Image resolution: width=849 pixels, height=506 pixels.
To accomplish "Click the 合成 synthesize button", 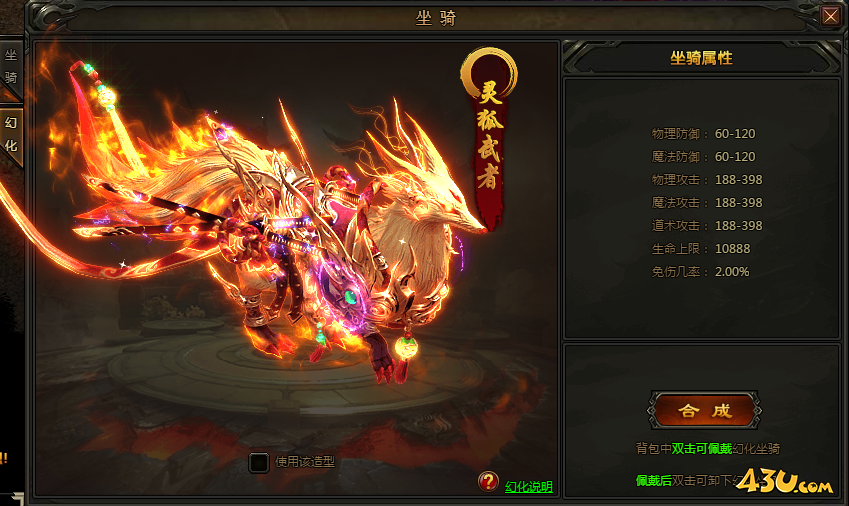I will coord(704,411).
